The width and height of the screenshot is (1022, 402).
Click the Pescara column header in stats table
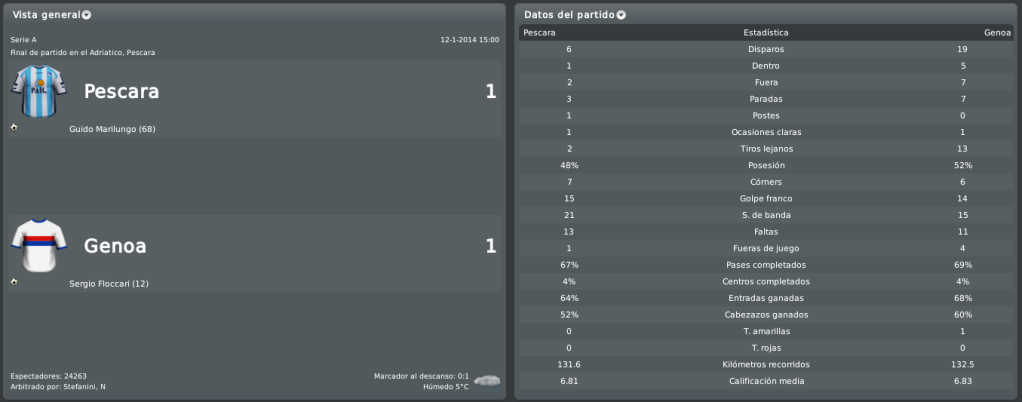(x=539, y=33)
